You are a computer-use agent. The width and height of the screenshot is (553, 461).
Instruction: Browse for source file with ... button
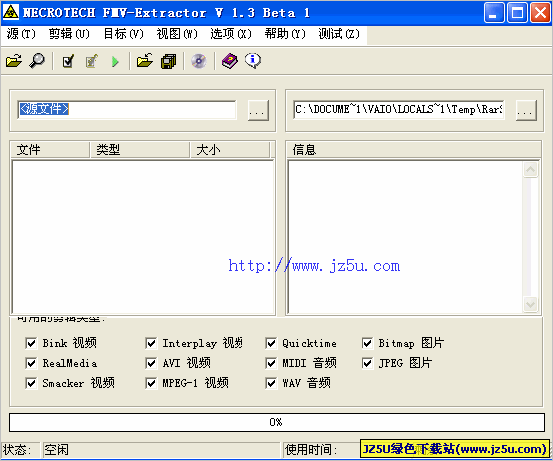tap(258, 110)
